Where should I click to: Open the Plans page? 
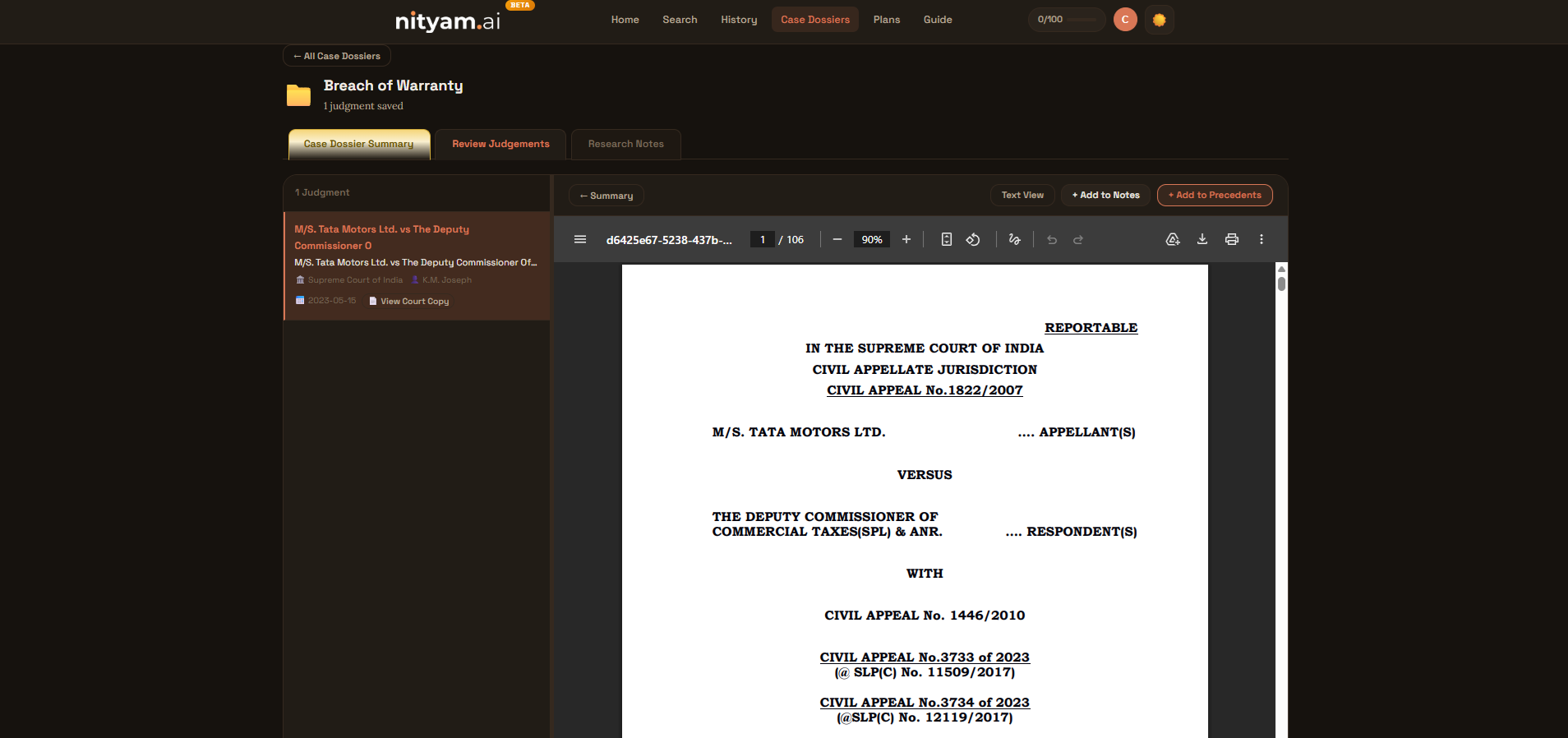coord(887,20)
